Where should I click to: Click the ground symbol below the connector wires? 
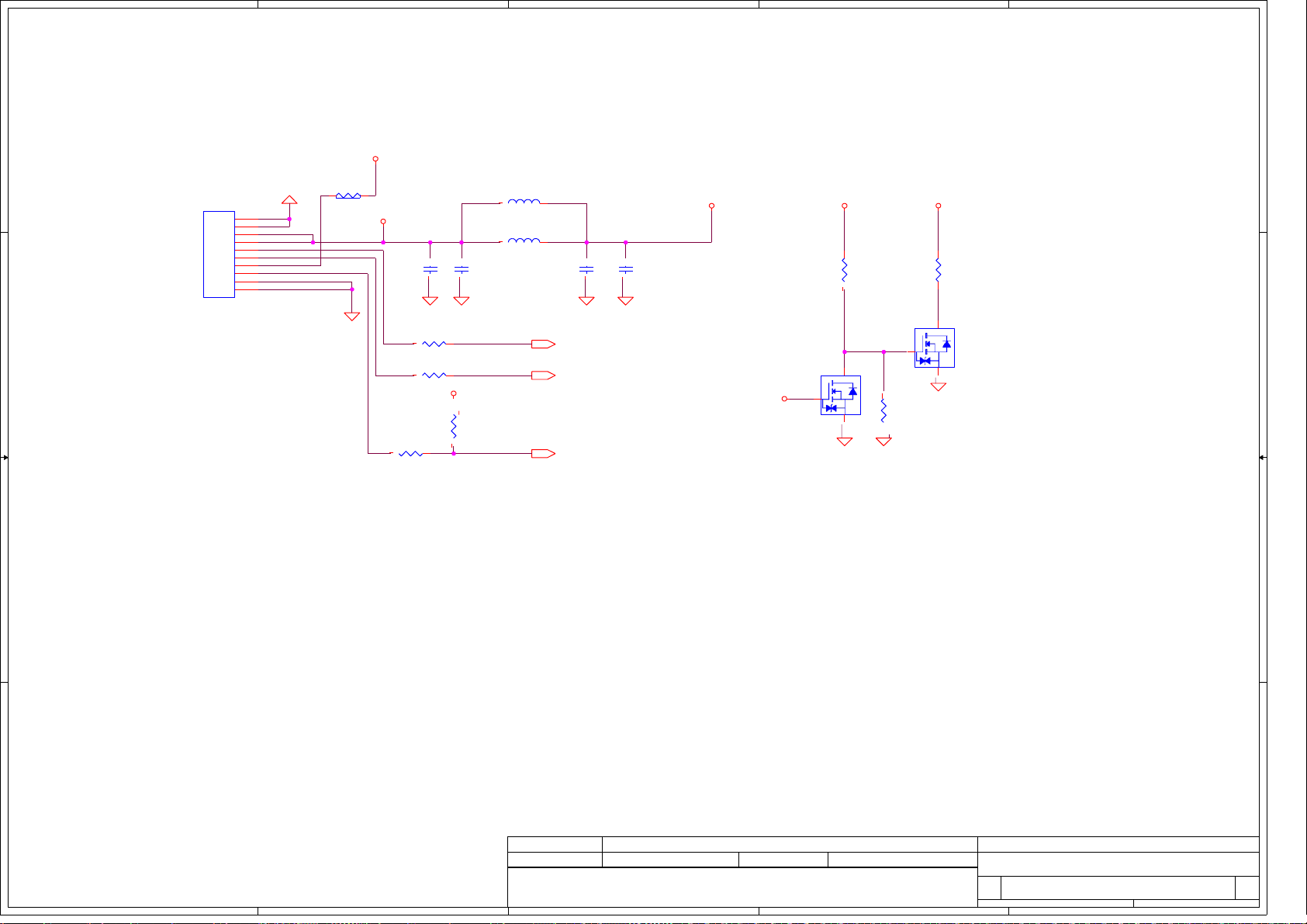click(x=351, y=316)
